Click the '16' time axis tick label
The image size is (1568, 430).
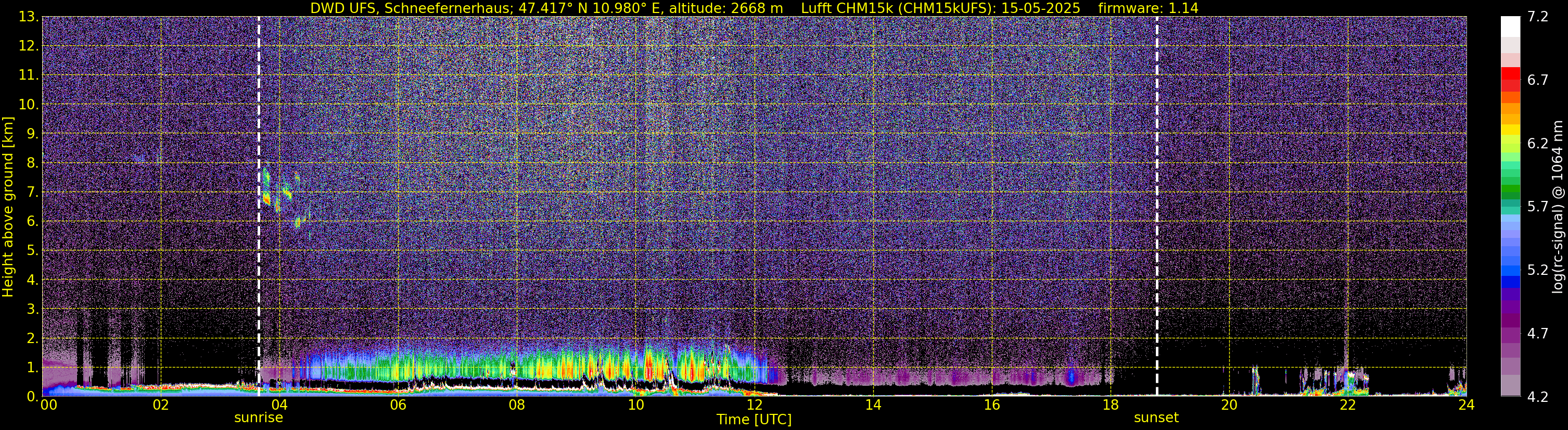(991, 405)
